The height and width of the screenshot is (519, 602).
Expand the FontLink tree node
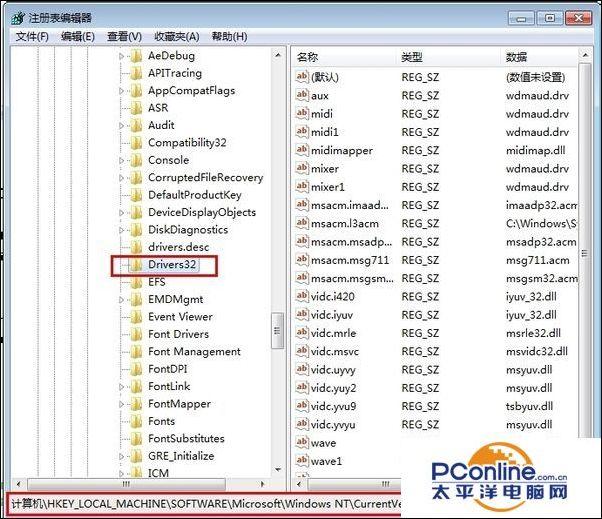click(x=121, y=387)
